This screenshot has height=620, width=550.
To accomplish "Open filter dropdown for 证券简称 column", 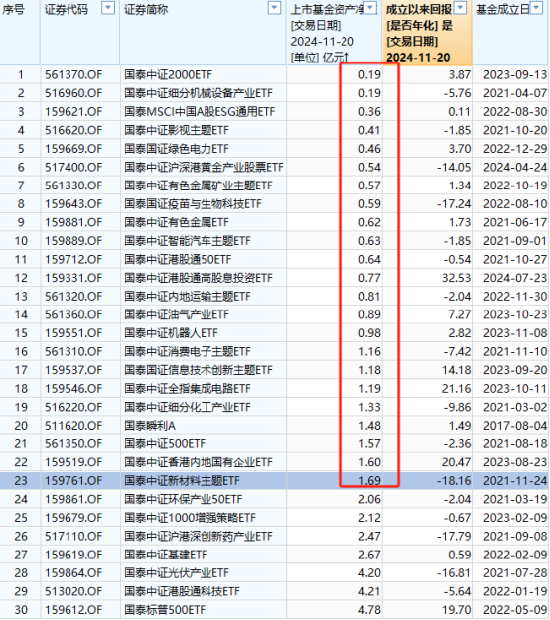I will (274, 8).
